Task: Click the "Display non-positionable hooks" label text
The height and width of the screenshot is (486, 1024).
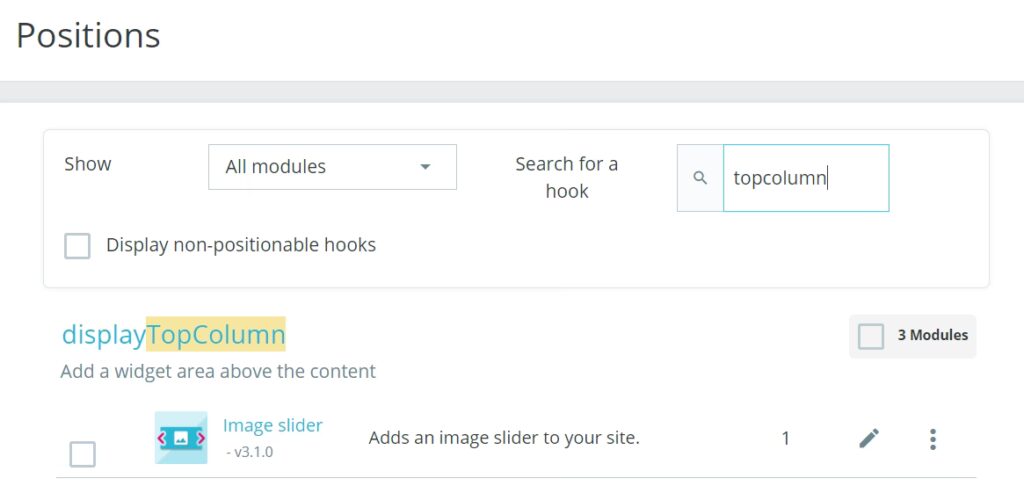Action: pyautogui.click(x=241, y=245)
